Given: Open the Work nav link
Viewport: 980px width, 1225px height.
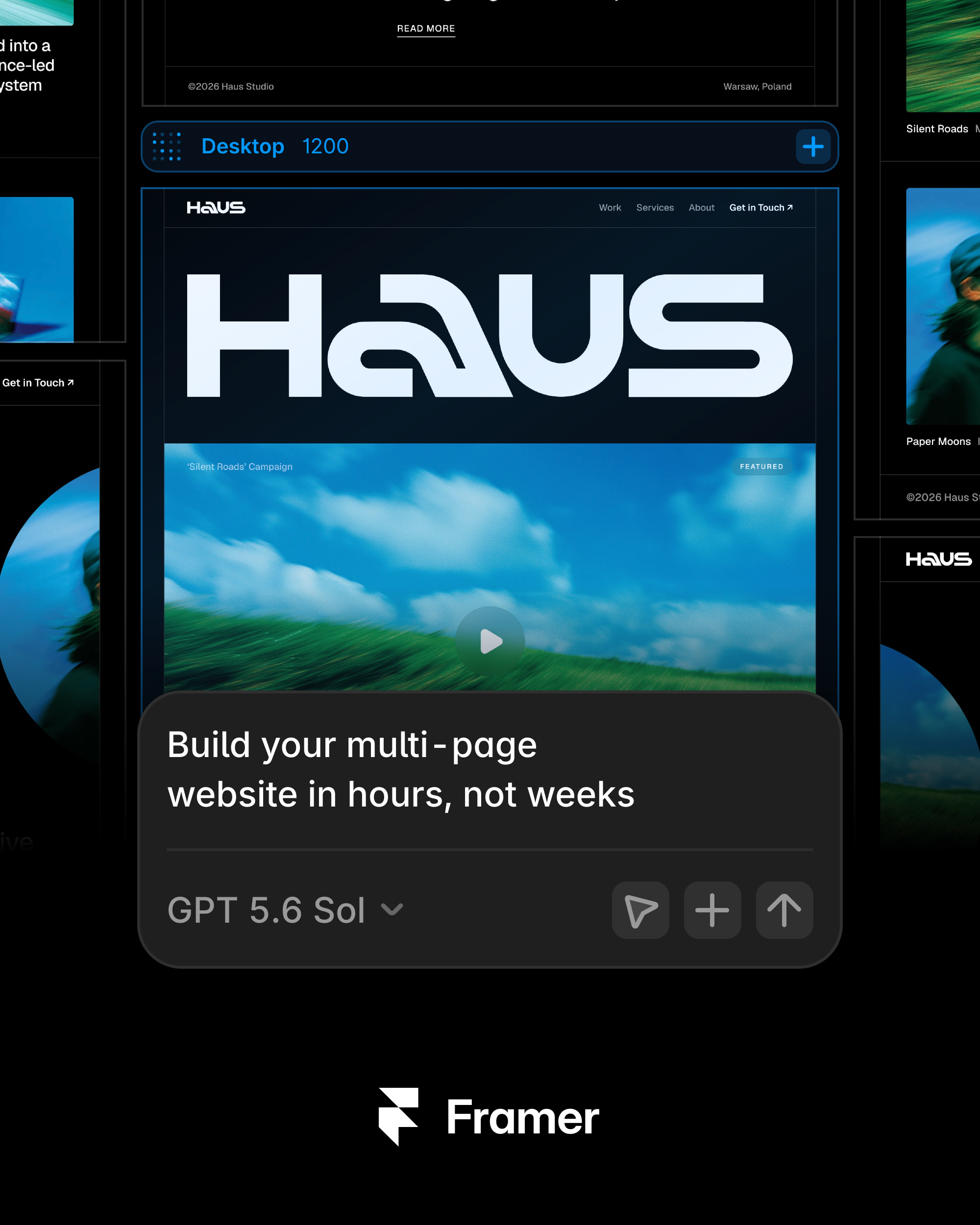Looking at the screenshot, I should 610,208.
